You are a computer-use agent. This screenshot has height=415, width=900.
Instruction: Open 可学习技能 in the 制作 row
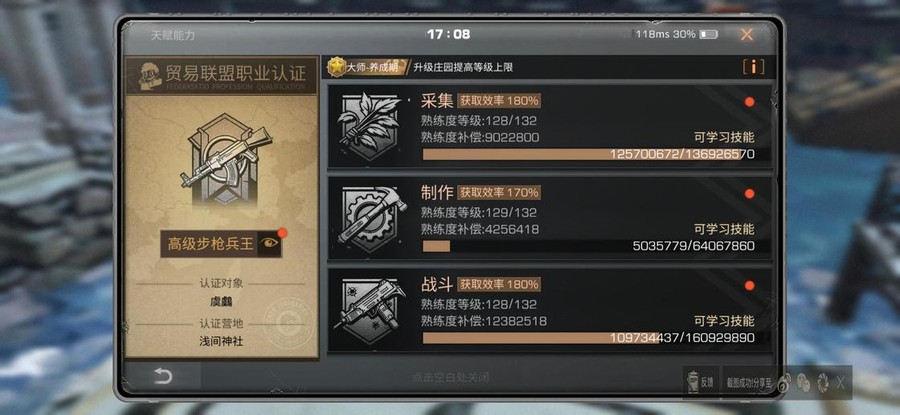tap(724, 229)
